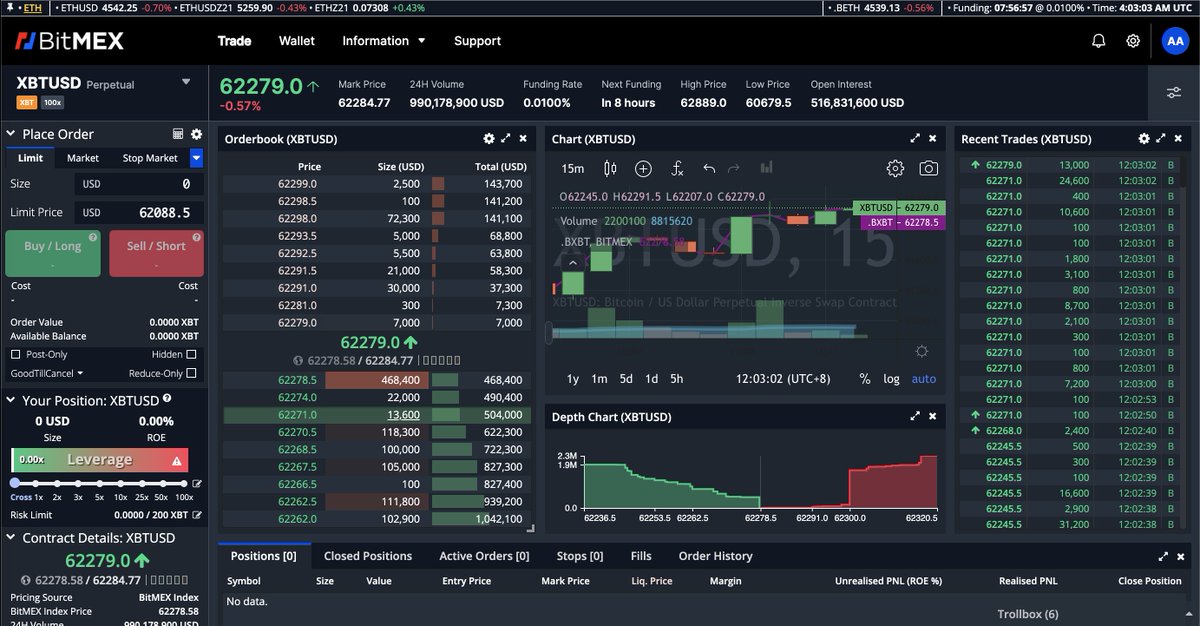Viewport: 1200px width, 626px height.
Task: Open the Fills tab
Action: [641, 556]
